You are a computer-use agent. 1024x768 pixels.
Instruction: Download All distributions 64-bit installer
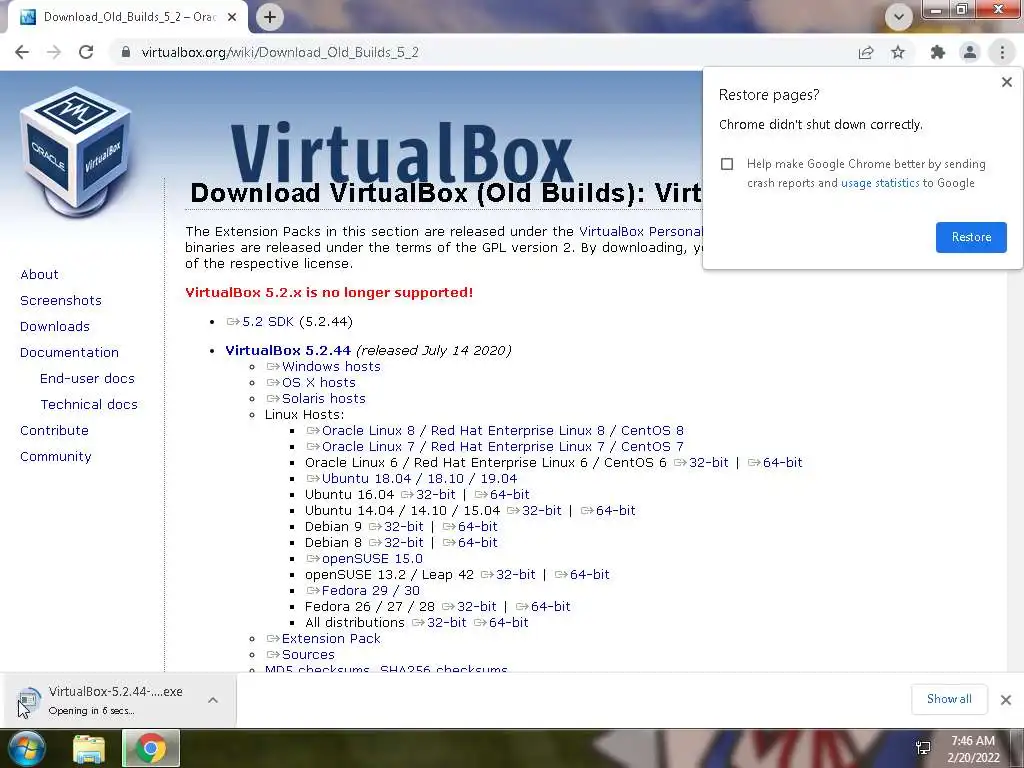pyautogui.click(x=501, y=622)
